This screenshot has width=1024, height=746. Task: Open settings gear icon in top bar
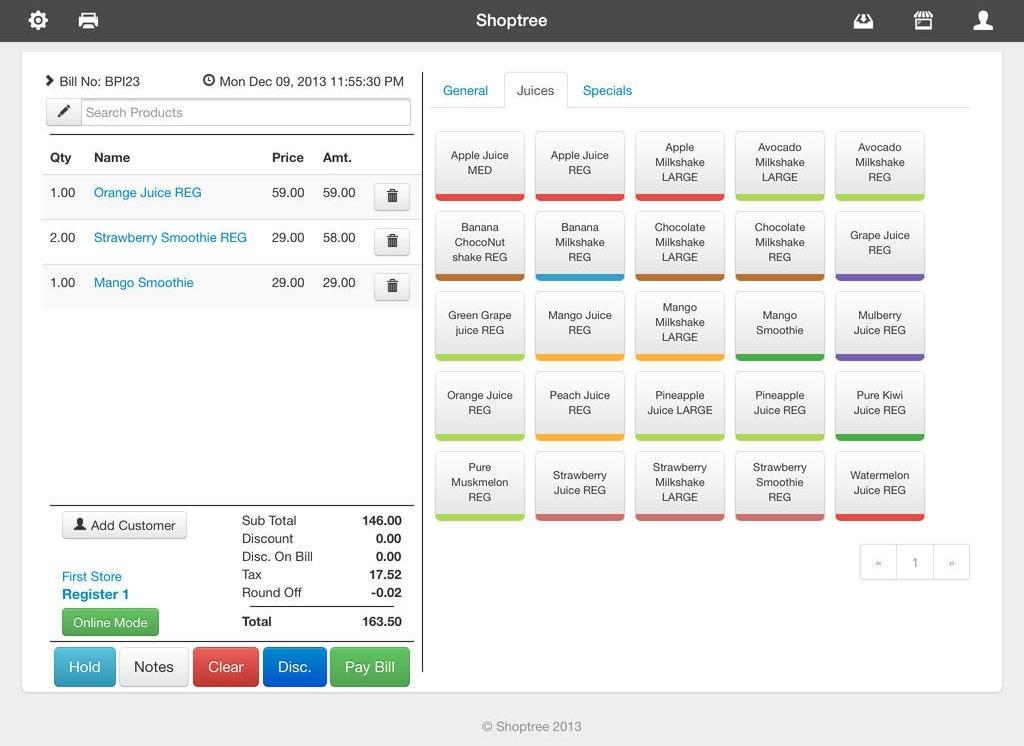click(x=38, y=20)
